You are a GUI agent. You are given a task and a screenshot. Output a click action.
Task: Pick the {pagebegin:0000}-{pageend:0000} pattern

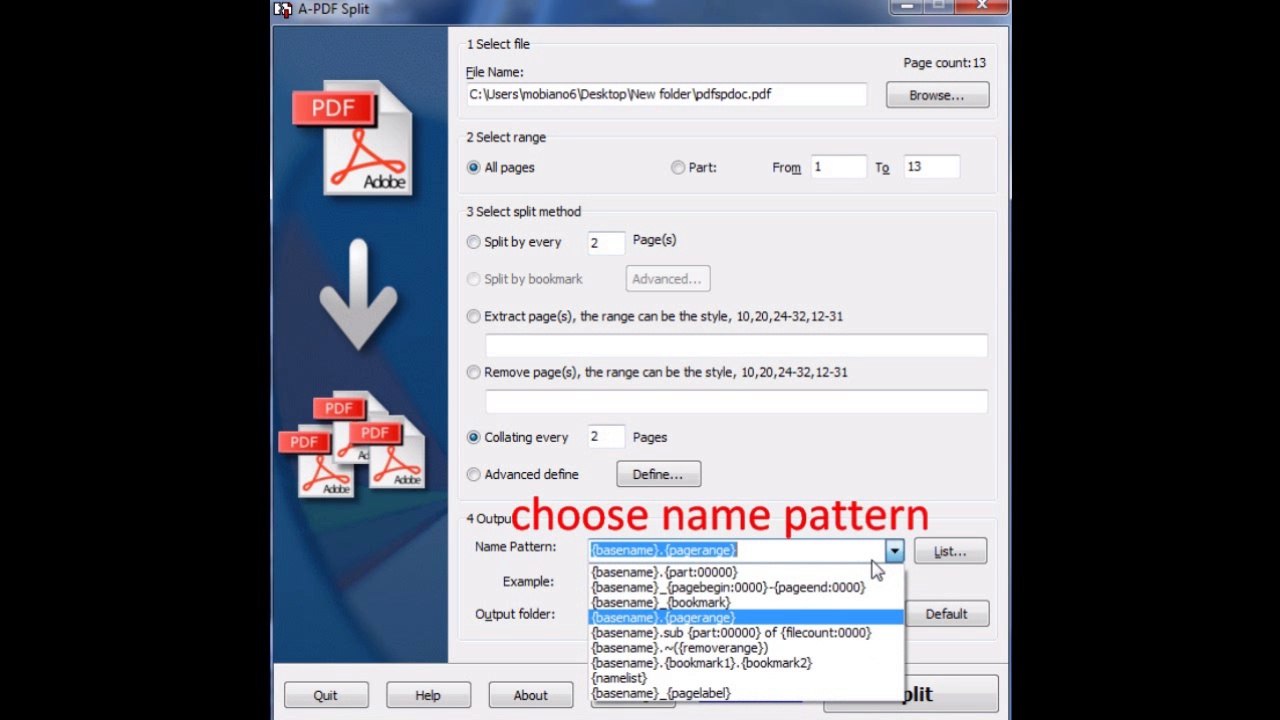pyautogui.click(x=746, y=587)
